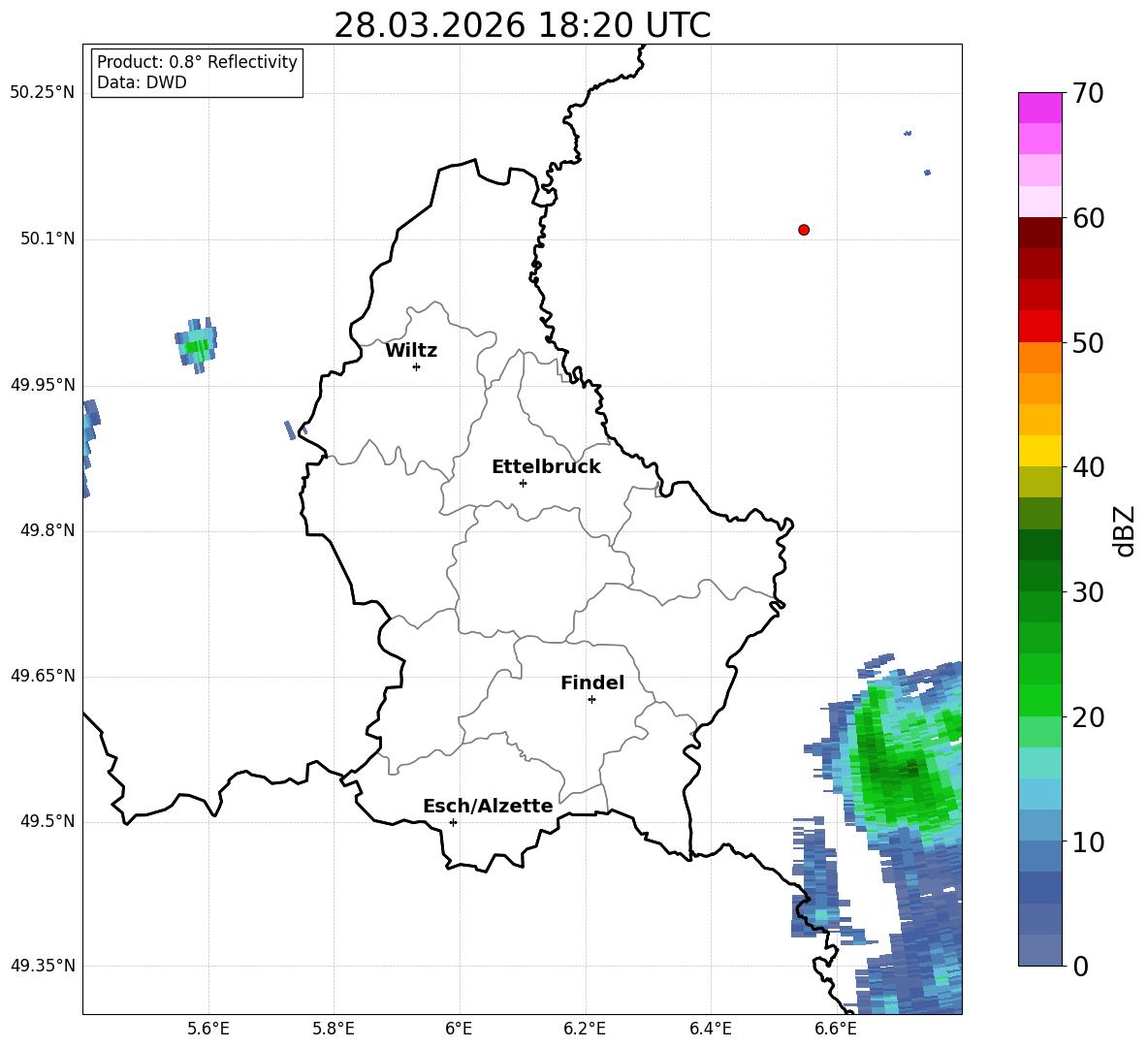Screen dimensions: 1148x1048
Task: Click the small green radar echo west of Wiltz
Action: (x=196, y=345)
